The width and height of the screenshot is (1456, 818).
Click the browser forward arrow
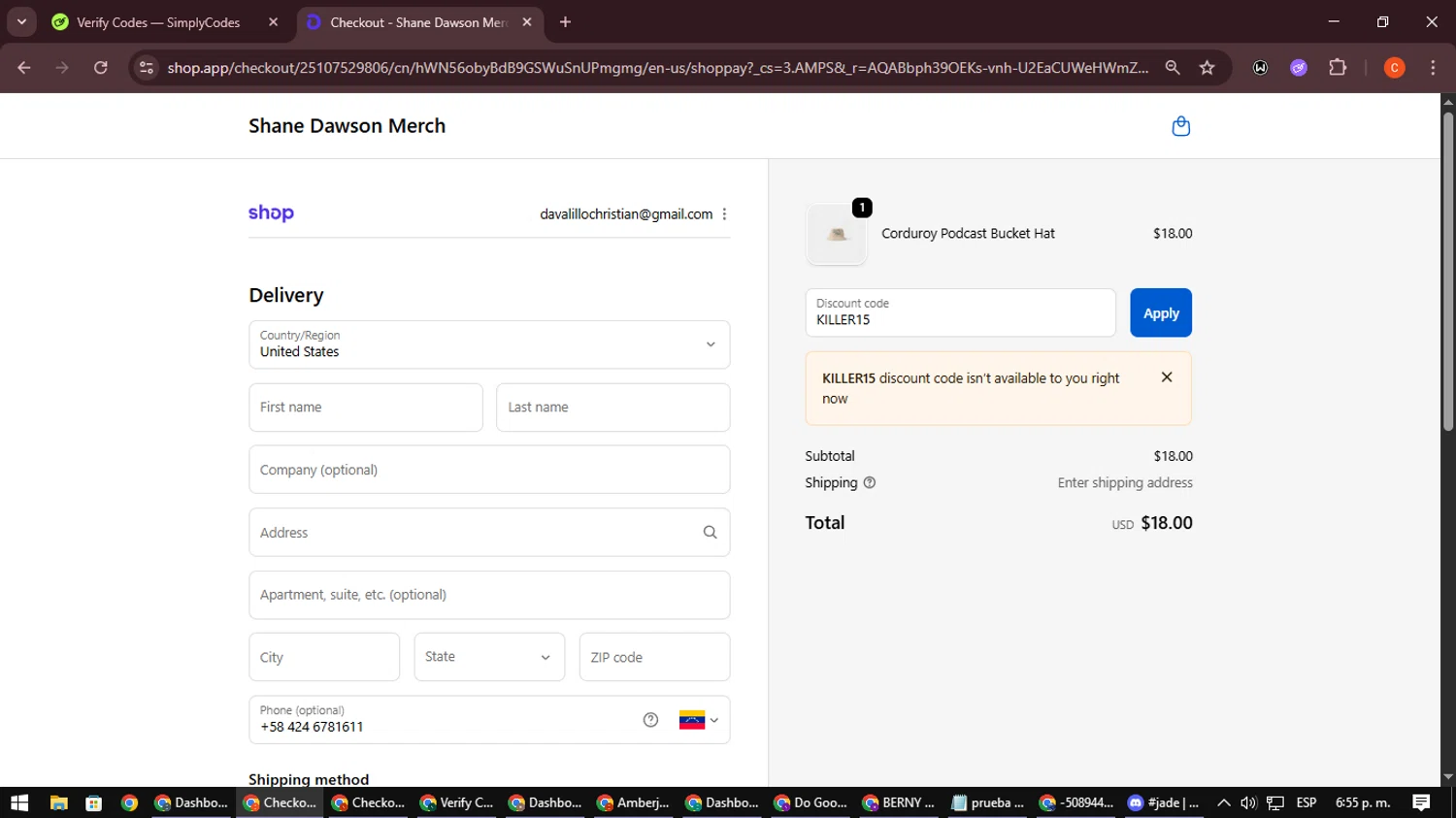(x=62, y=68)
